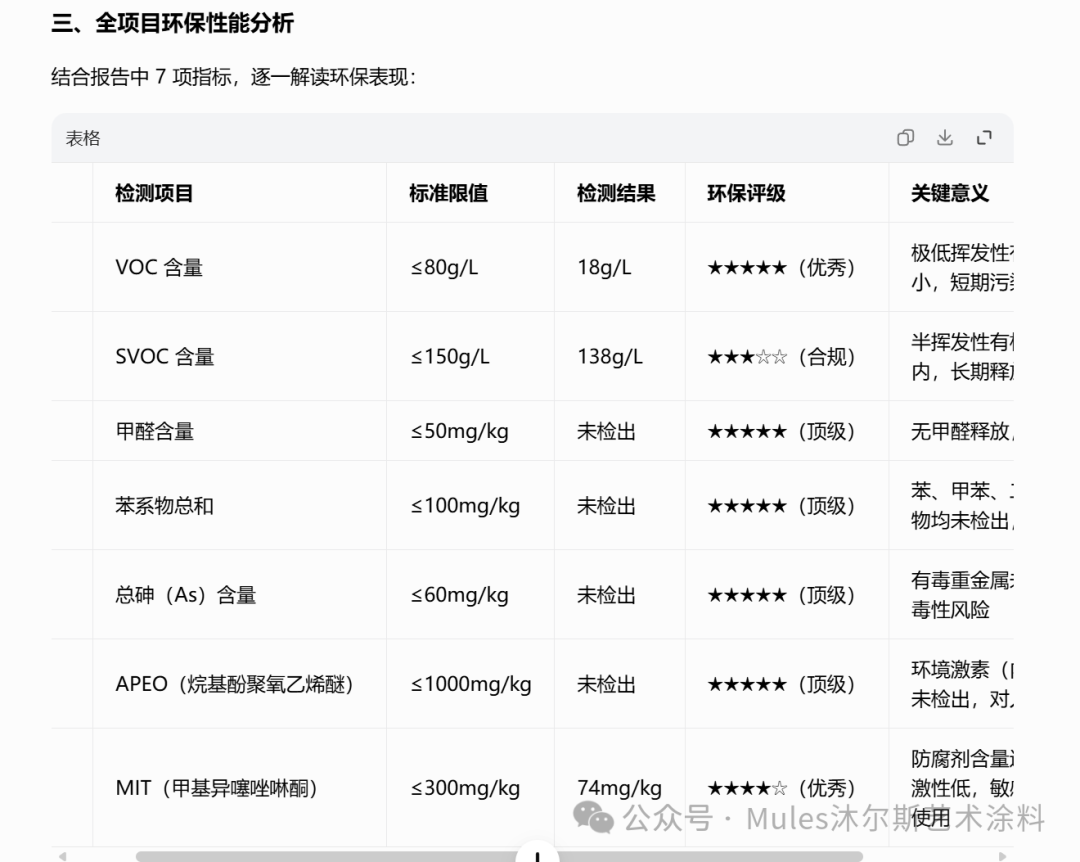1080x862 pixels.
Task: Click the 苯系物总和 row (顶级) rating
Action: 781,506
